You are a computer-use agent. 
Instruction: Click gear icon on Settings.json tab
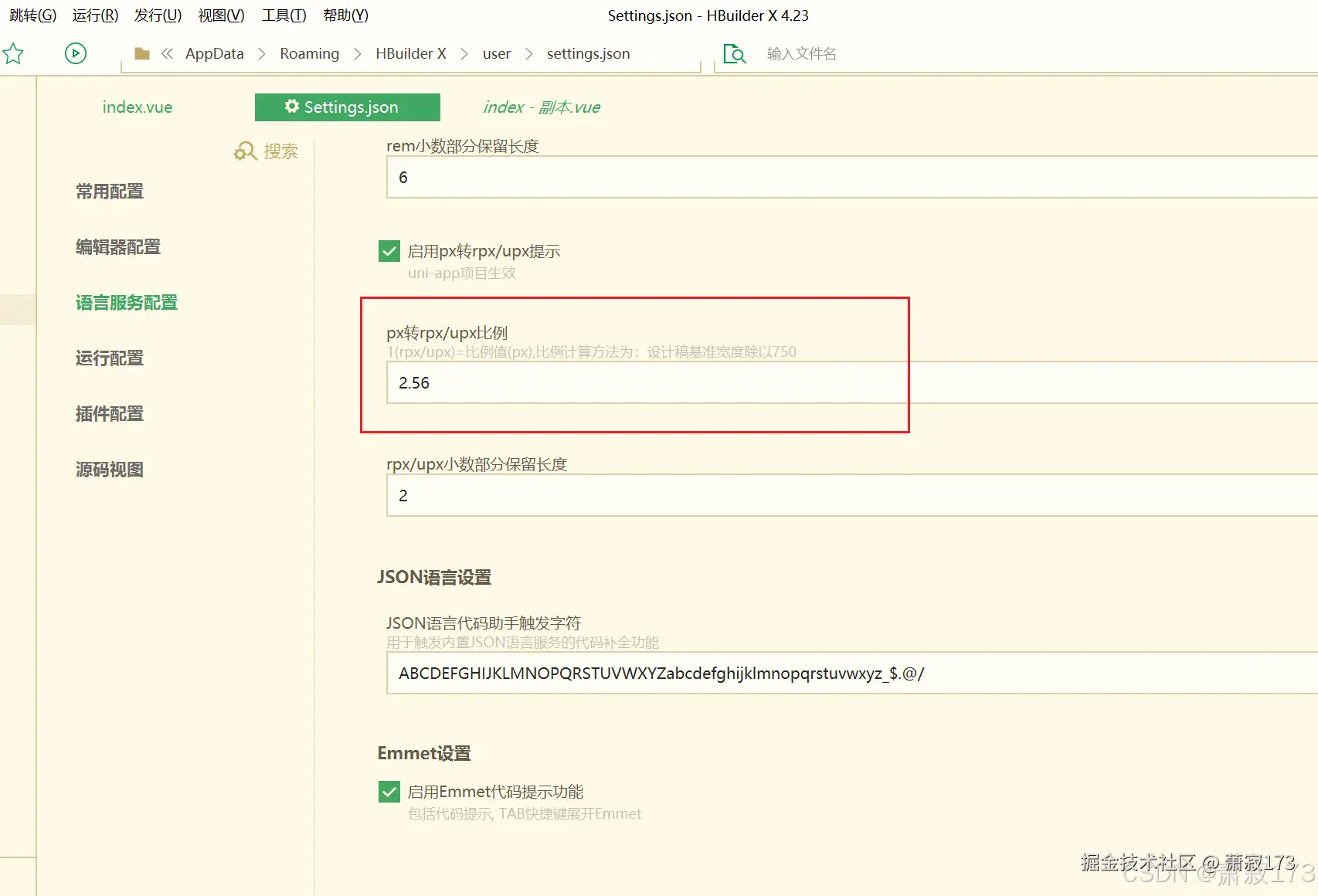click(292, 107)
